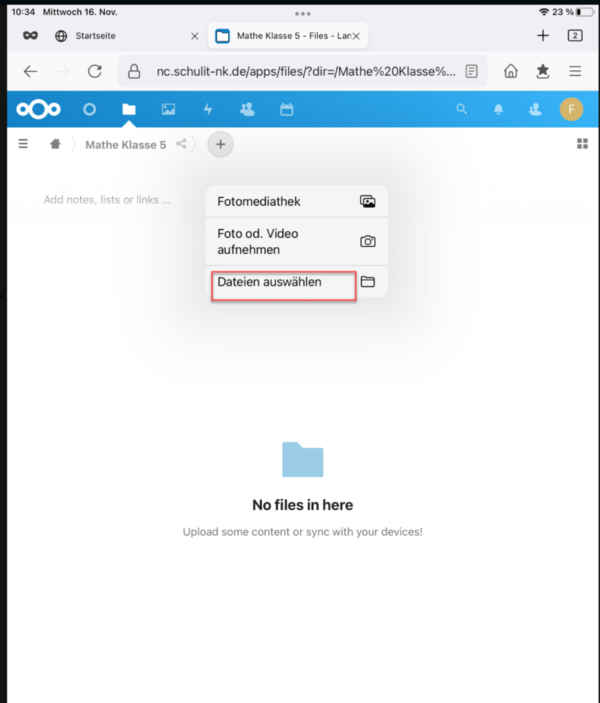Click the Mathe Klasse 5 breadcrumb
The width and height of the screenshot is (600, 703).
tap(126, 145)
